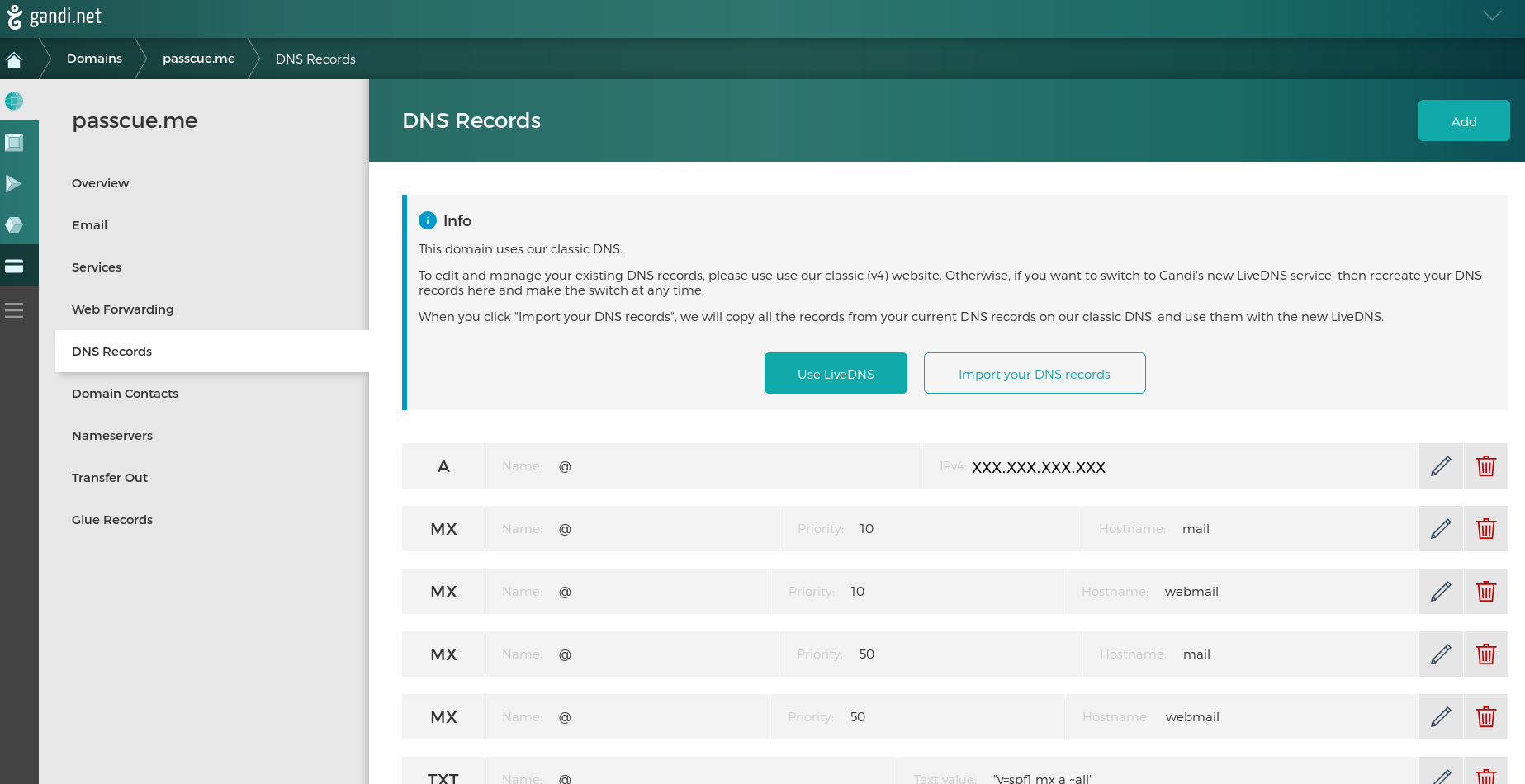Select the hexagon icon in sidebar
Screen dimensions: 1525x784
click(x=14, y=224)
